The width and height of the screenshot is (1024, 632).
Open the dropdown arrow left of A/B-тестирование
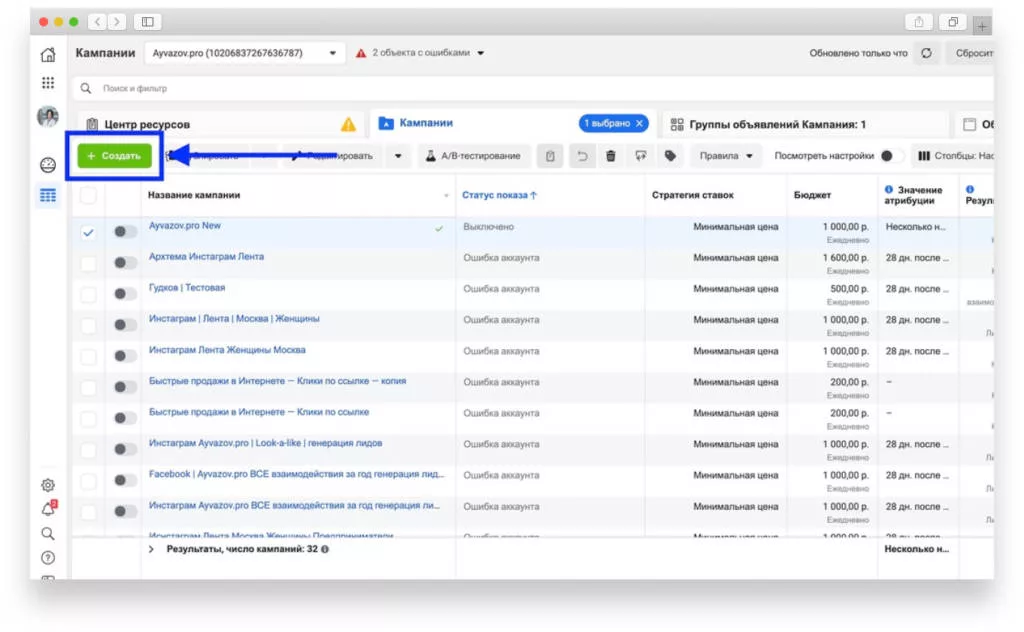click(398, 156)
